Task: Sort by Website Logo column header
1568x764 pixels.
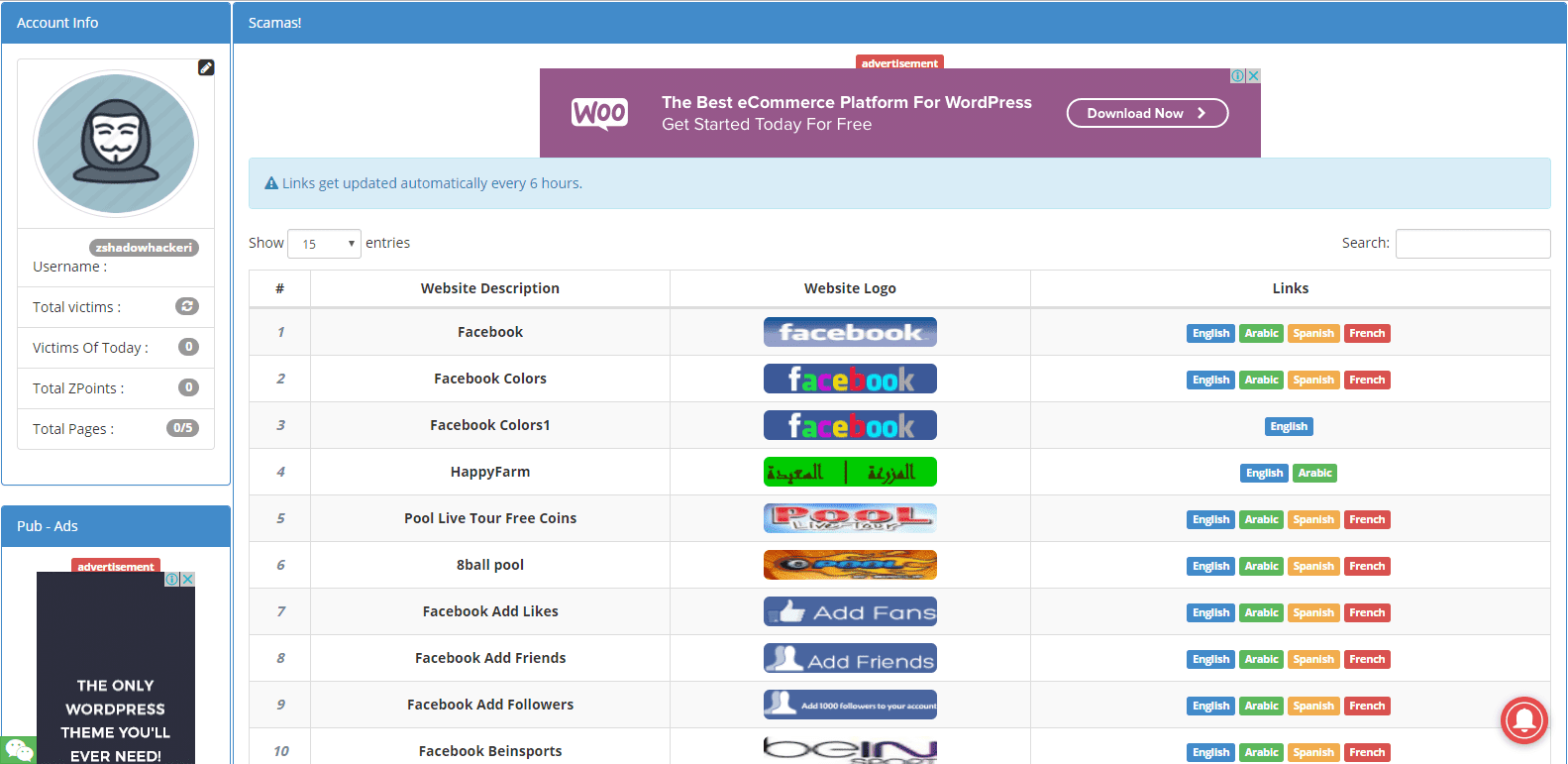Action: (850, 288)
